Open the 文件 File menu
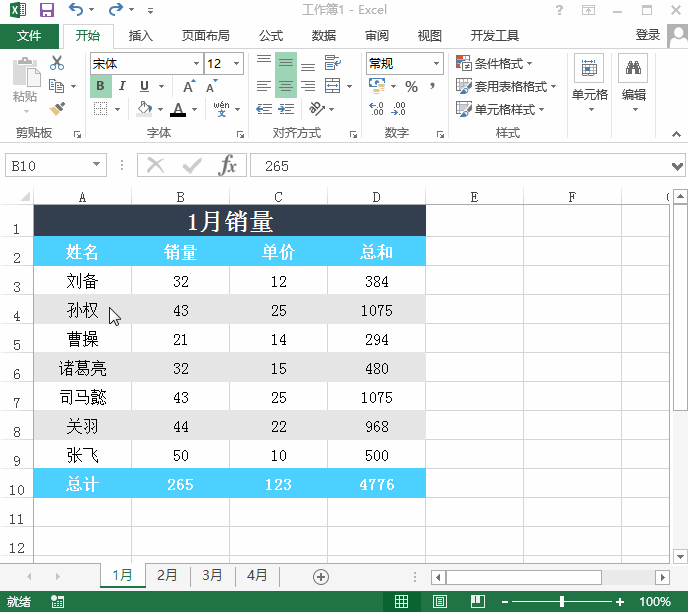This screenshot has width=688, height=612. point(29,36)
